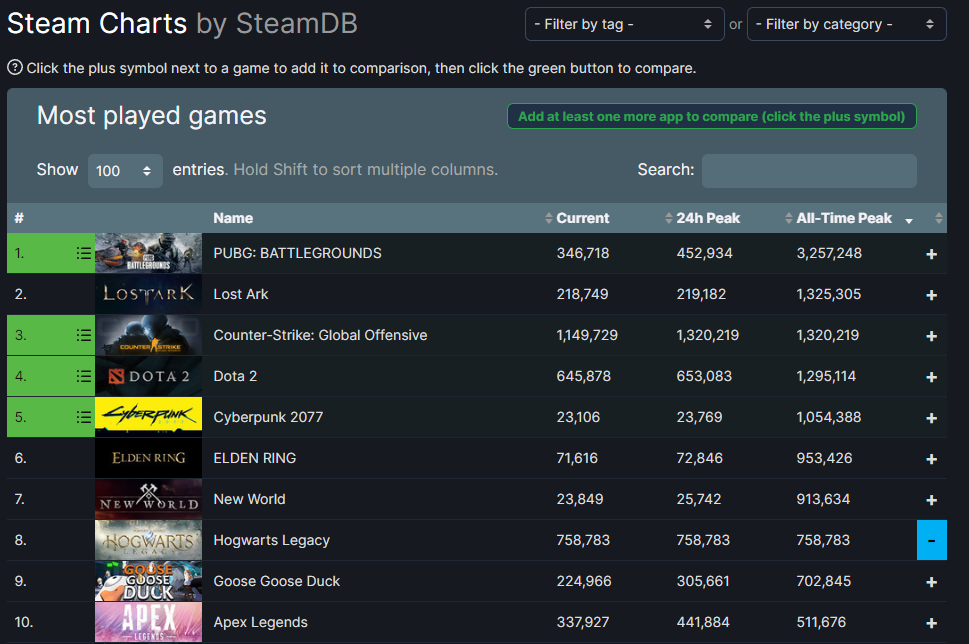
Task: Add Lost Ark to comparison with plus
Action: point(931,295)
